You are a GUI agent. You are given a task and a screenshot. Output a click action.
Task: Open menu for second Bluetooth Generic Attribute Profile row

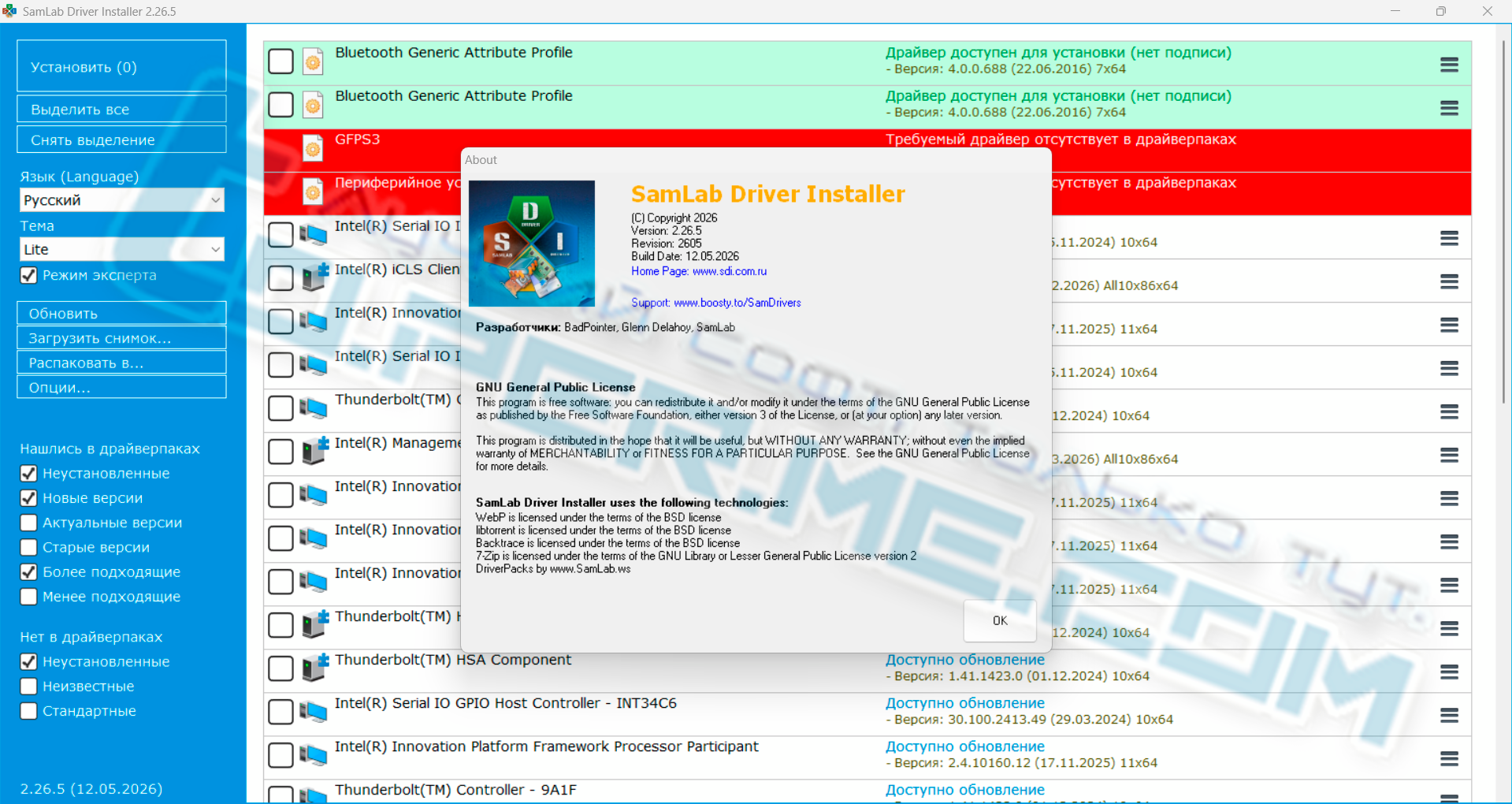(1449, 108)
